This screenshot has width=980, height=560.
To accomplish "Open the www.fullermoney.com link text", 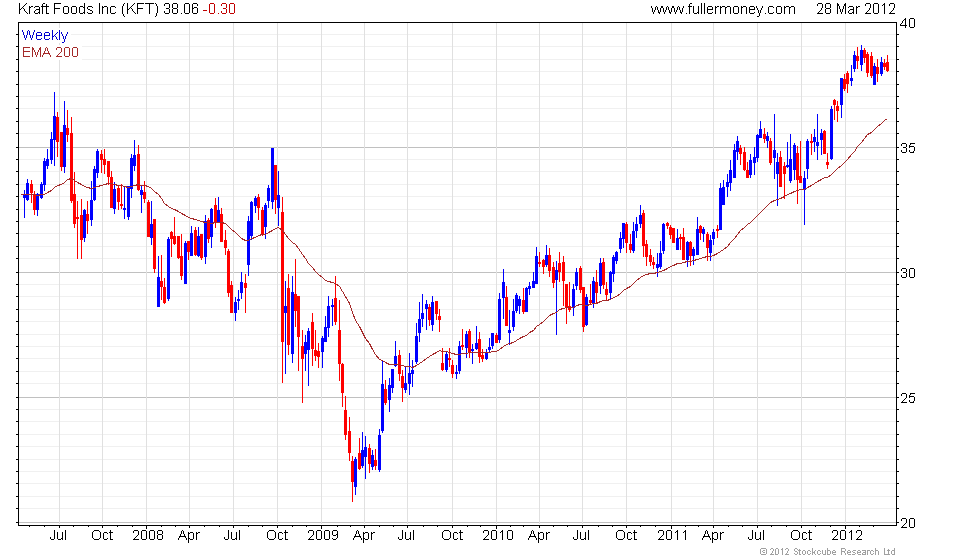I will tap(722, 9).
